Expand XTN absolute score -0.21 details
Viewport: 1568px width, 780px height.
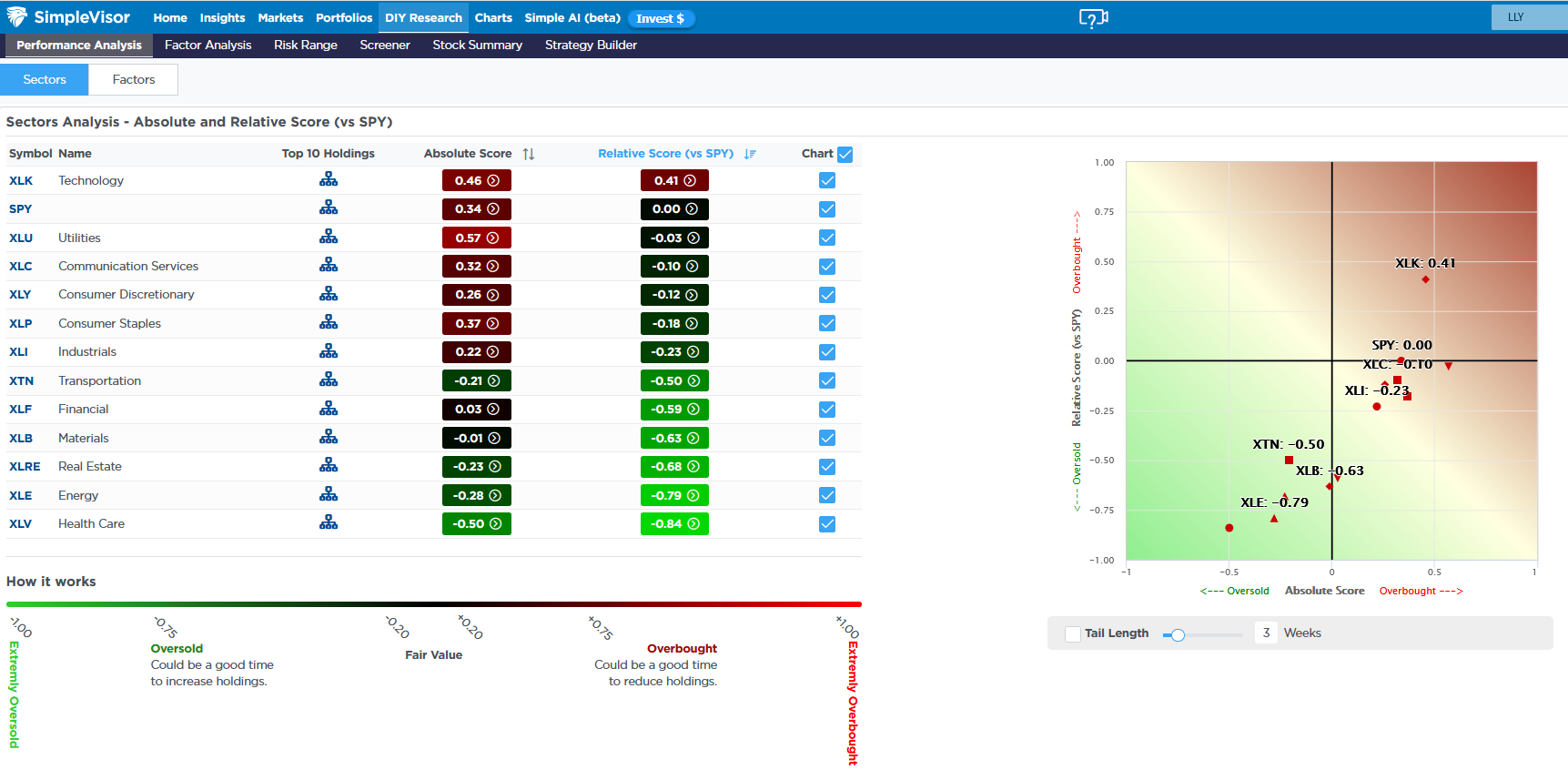(477, 380)
